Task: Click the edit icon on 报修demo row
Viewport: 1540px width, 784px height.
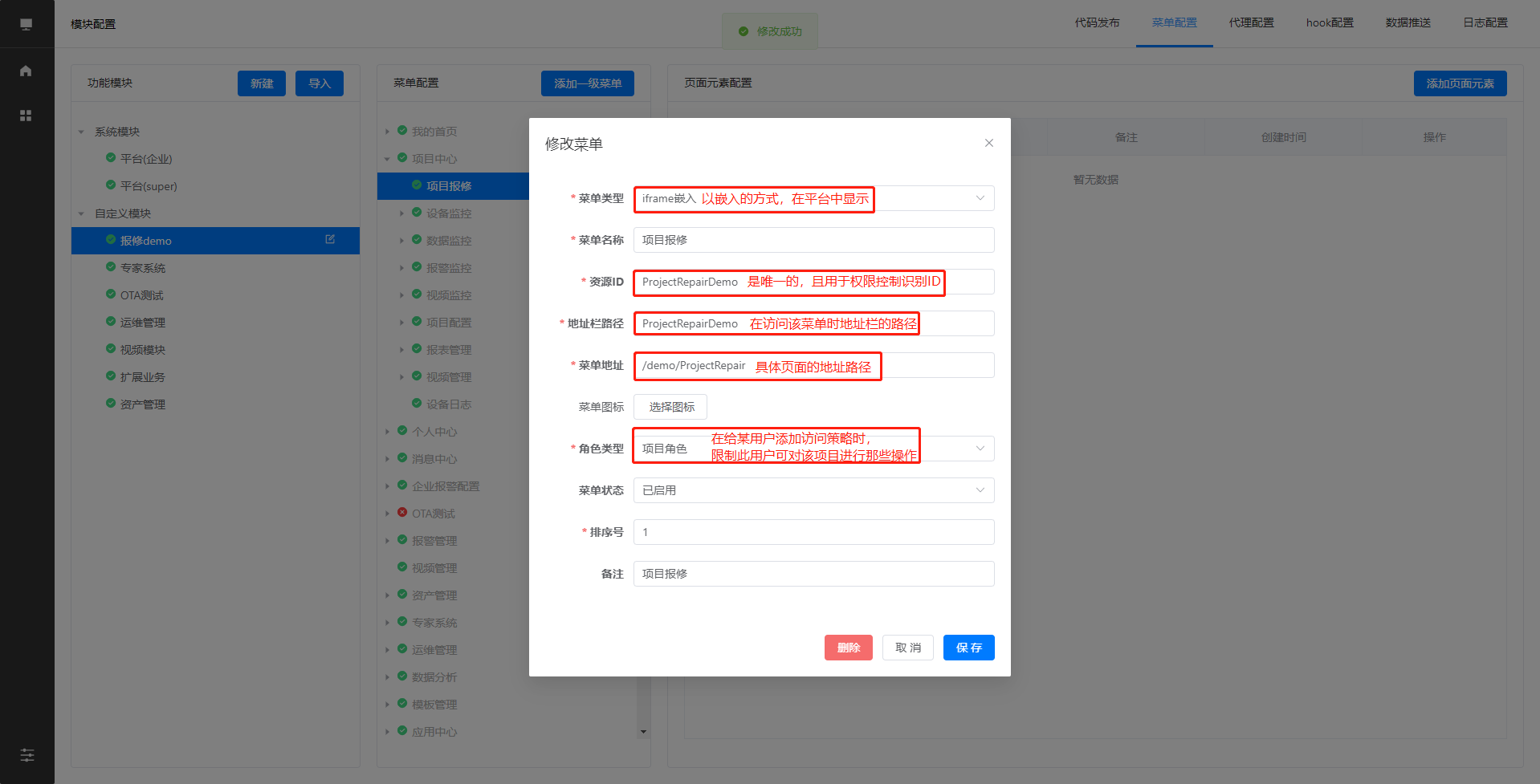Action: (x=330, y=239)
